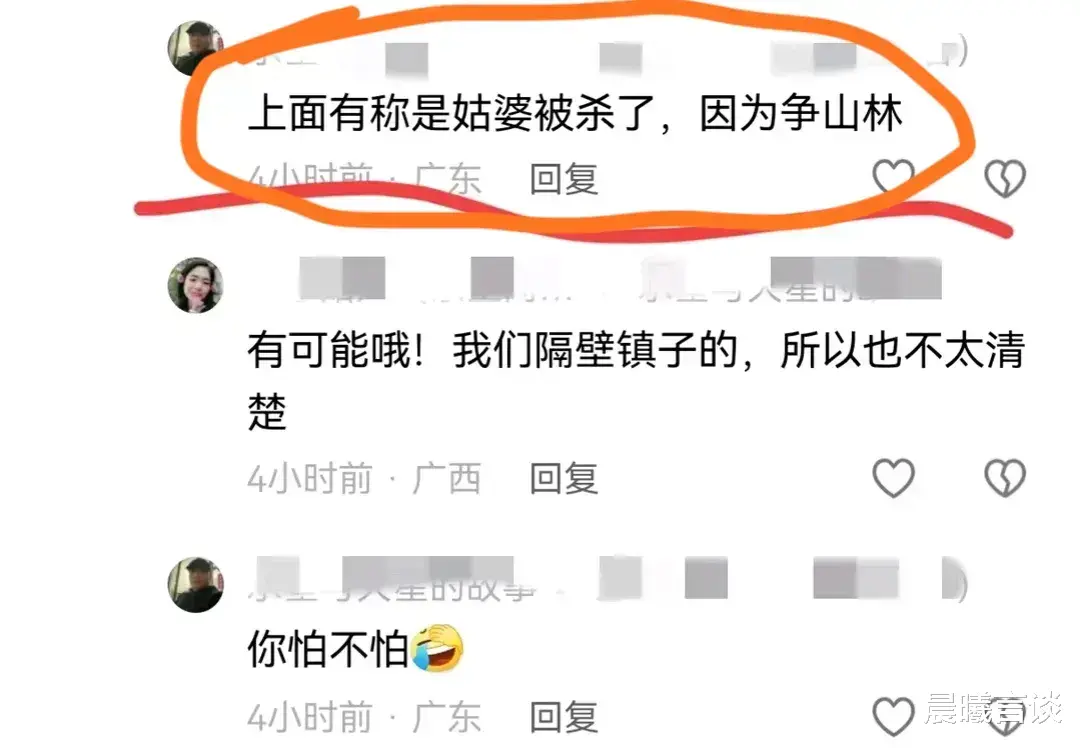Screen dimensions: 1080x748
Task: Like the comment about 争山林
Action: [893, 178]
